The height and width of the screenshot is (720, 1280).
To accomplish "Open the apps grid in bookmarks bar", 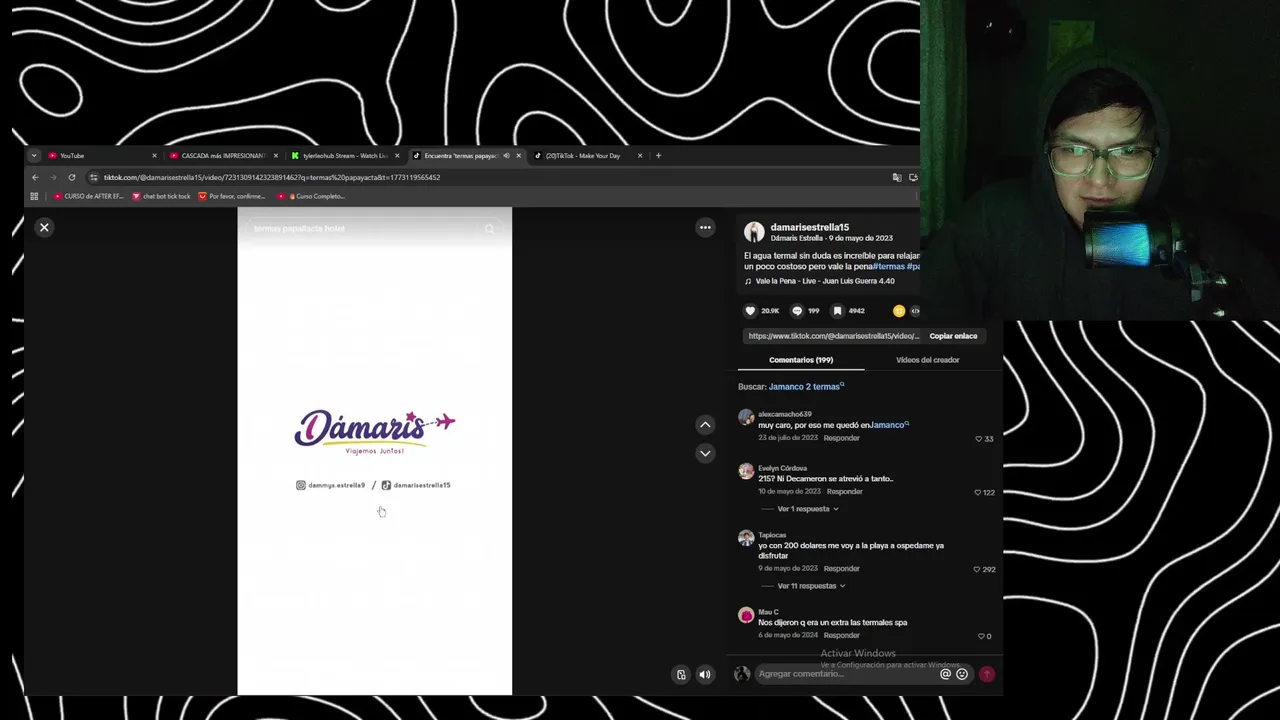I will point(34,196).
